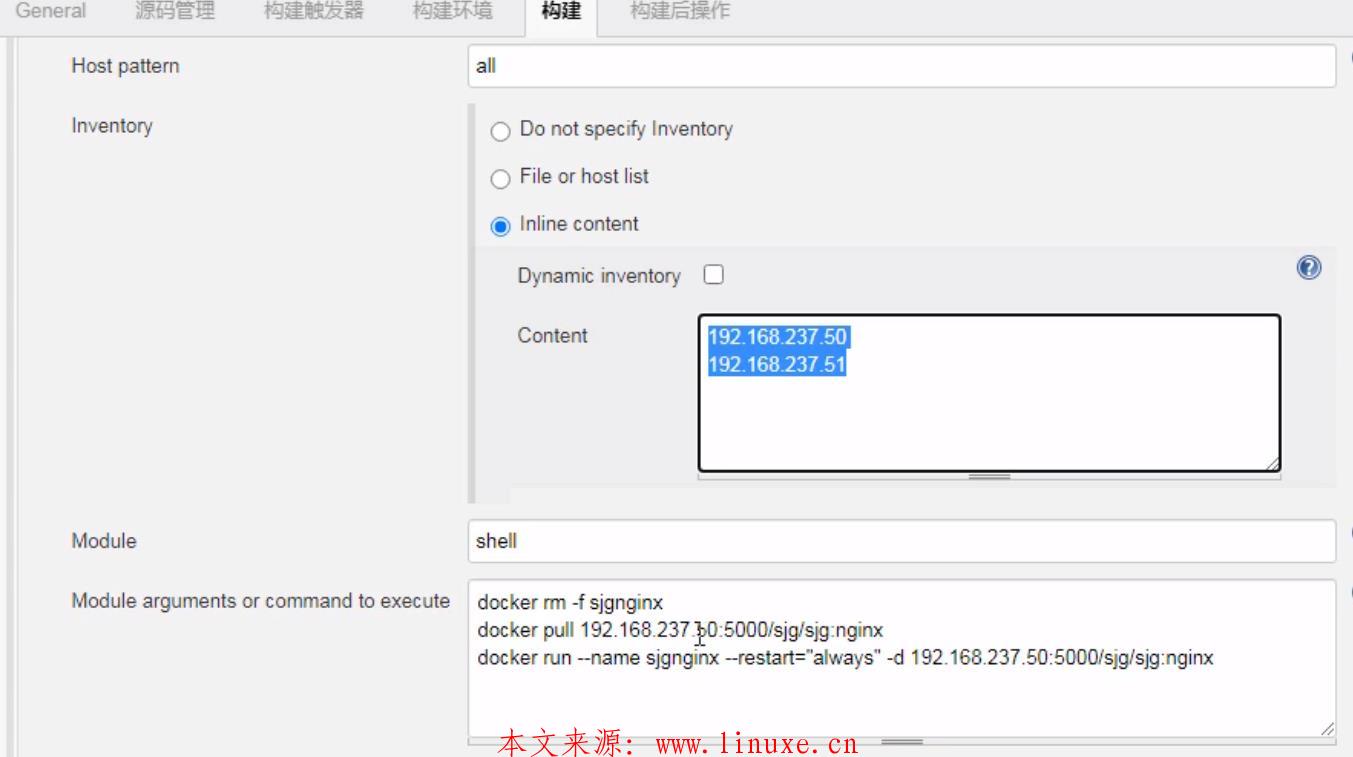This screenshot has height=757, width=1353.
Task: Select the 构建 tab
Action: tap(561, 12)
